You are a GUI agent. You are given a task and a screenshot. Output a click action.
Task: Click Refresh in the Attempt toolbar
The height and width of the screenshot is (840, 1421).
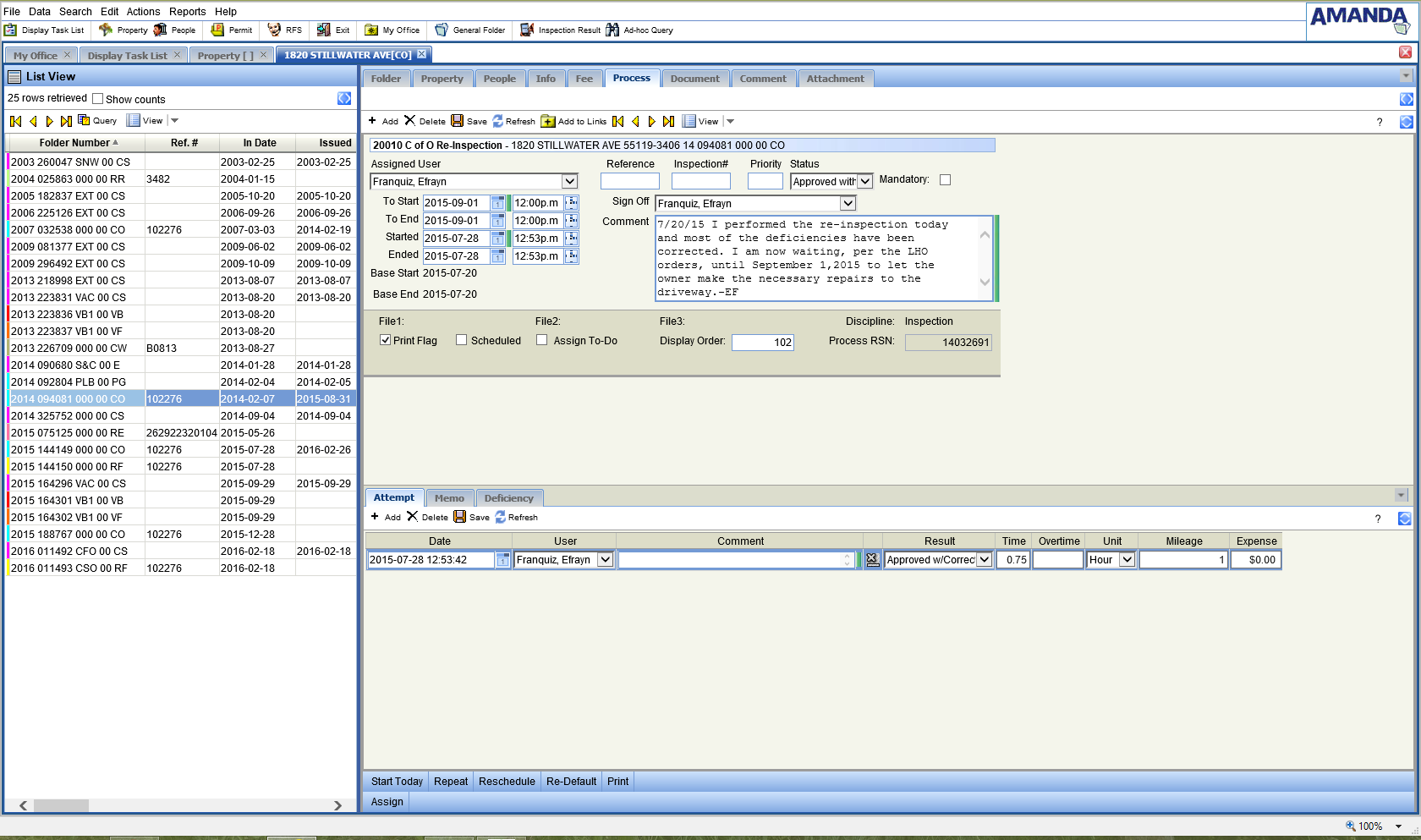(501, 517)
